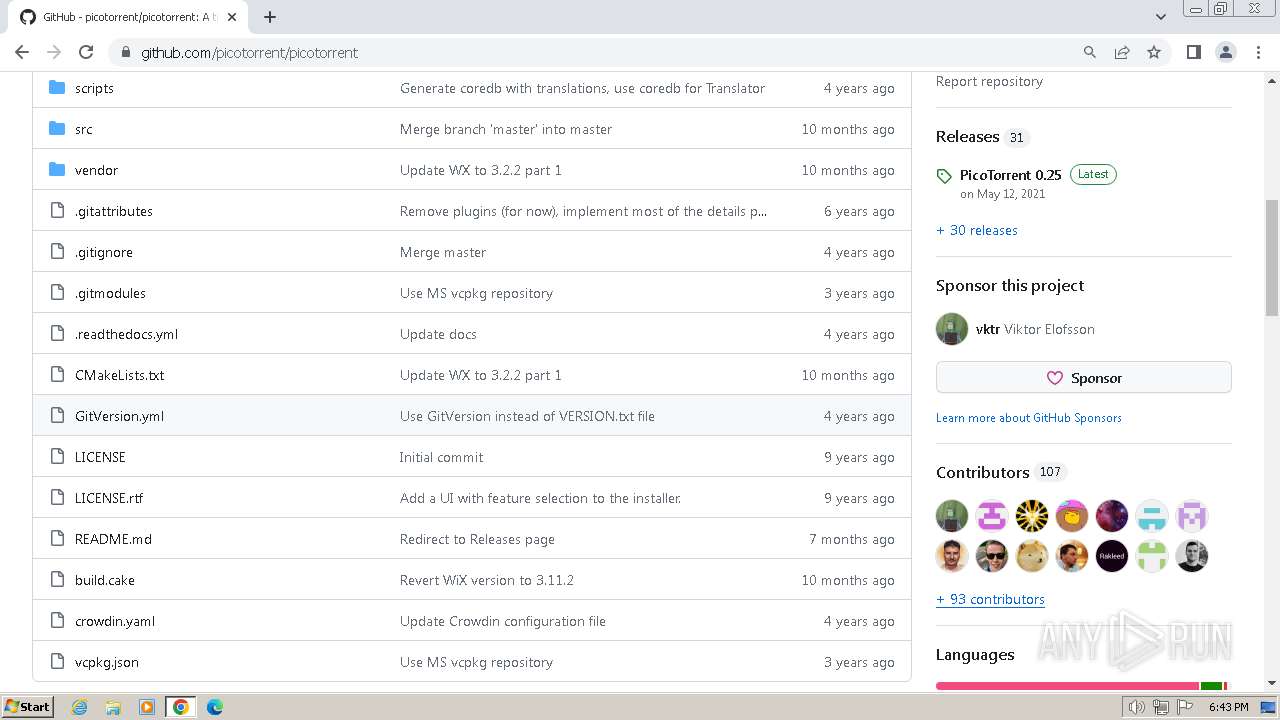Viewport: 1280px width, 720px height.
Task: Open the .gitmodules file
Action: point(110,293)
